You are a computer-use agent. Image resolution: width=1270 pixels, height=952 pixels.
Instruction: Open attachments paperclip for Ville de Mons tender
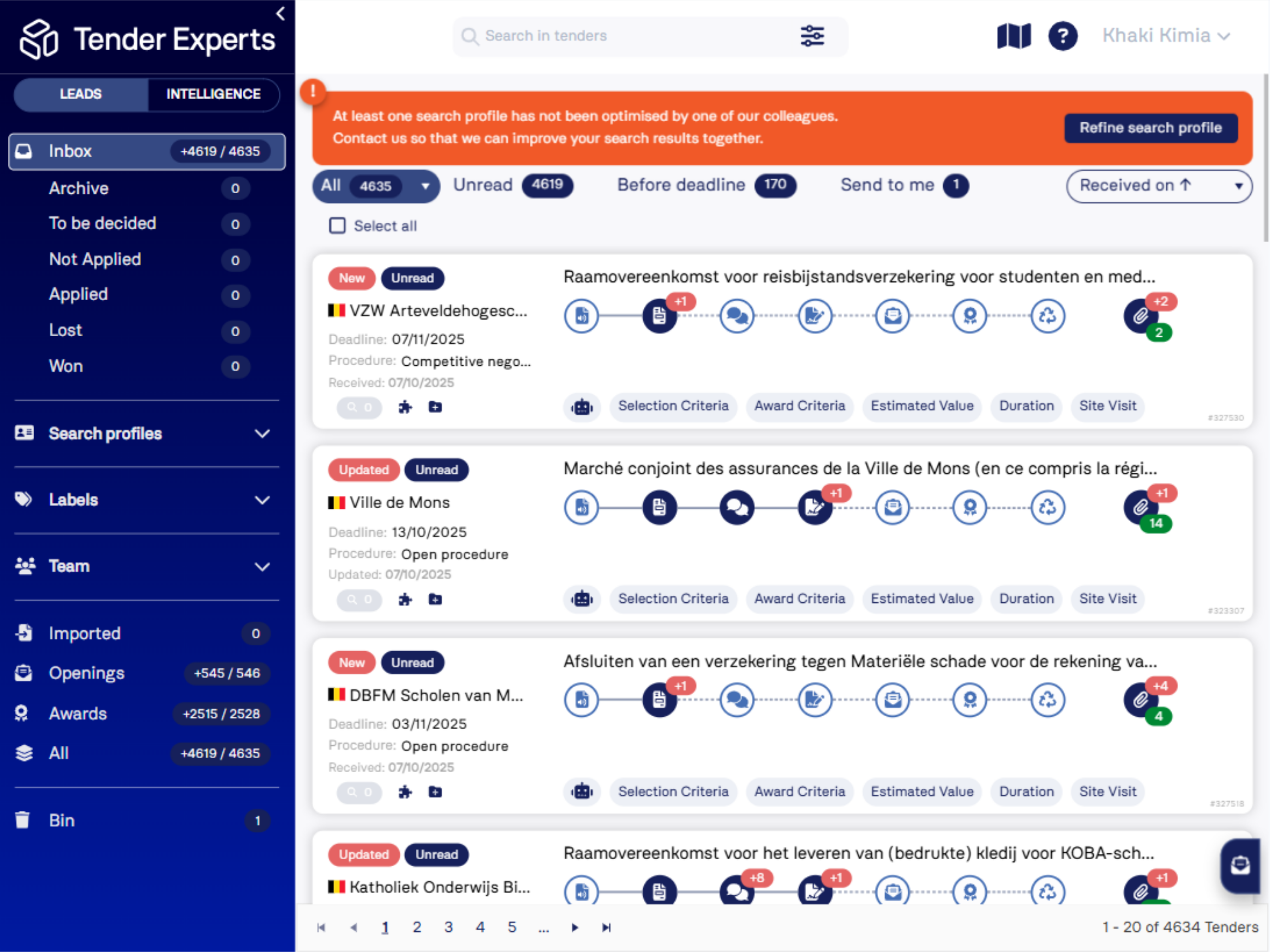[1141, 507]
